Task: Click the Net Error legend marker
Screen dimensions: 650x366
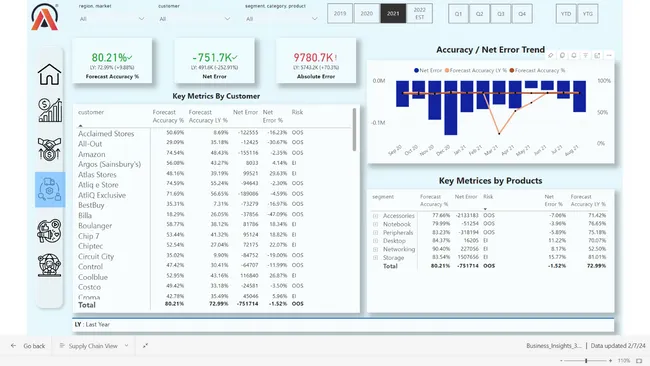Action: (x=416, y=70)
